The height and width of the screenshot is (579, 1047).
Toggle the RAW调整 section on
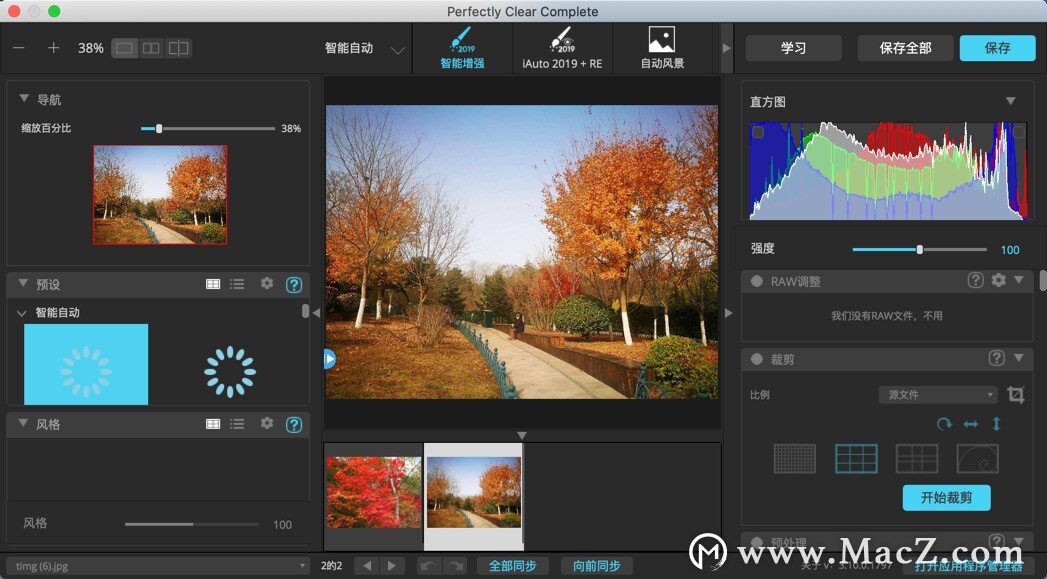pos(757,281)
